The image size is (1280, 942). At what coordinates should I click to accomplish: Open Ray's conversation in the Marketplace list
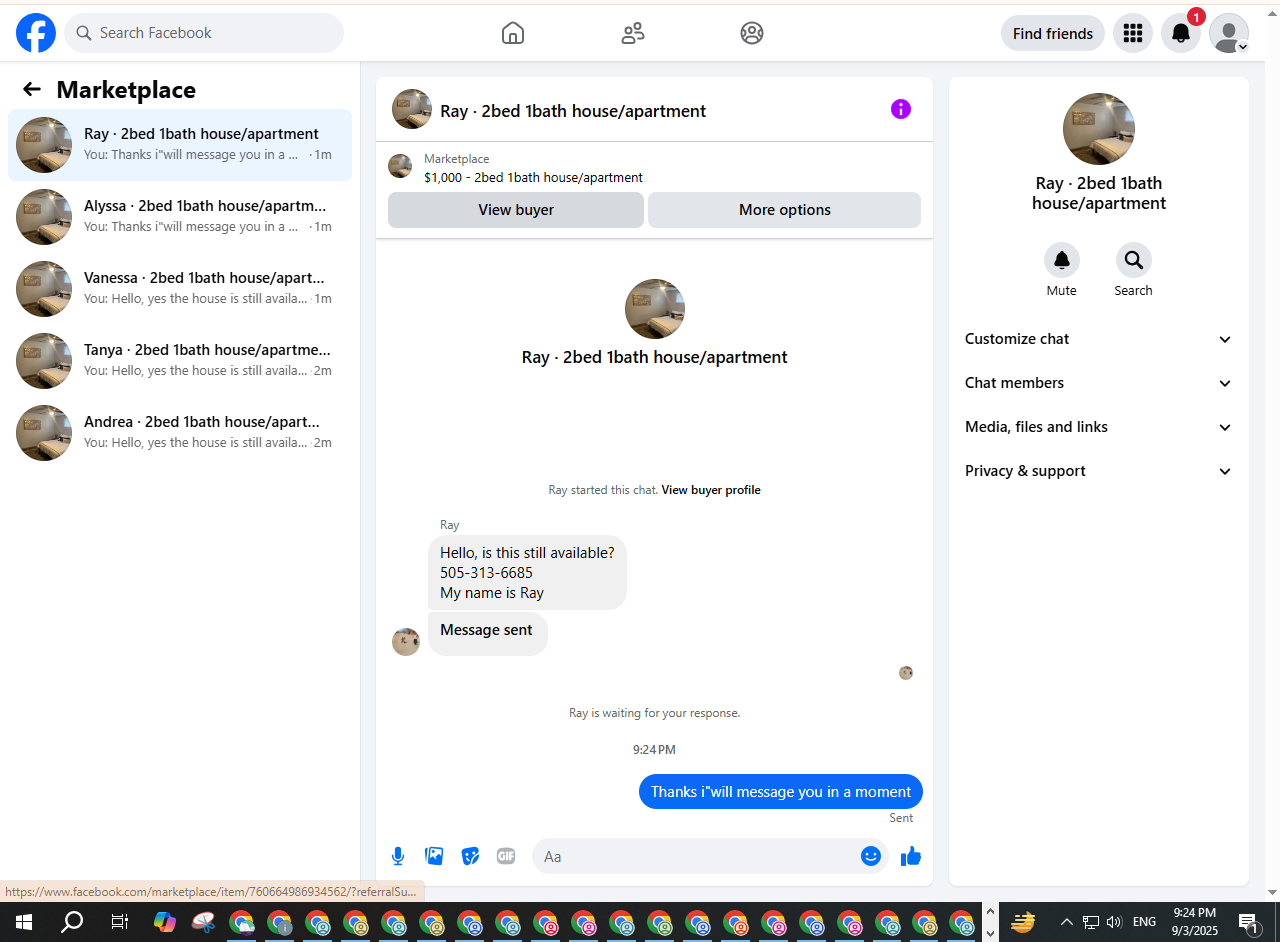tap(180, 145)
